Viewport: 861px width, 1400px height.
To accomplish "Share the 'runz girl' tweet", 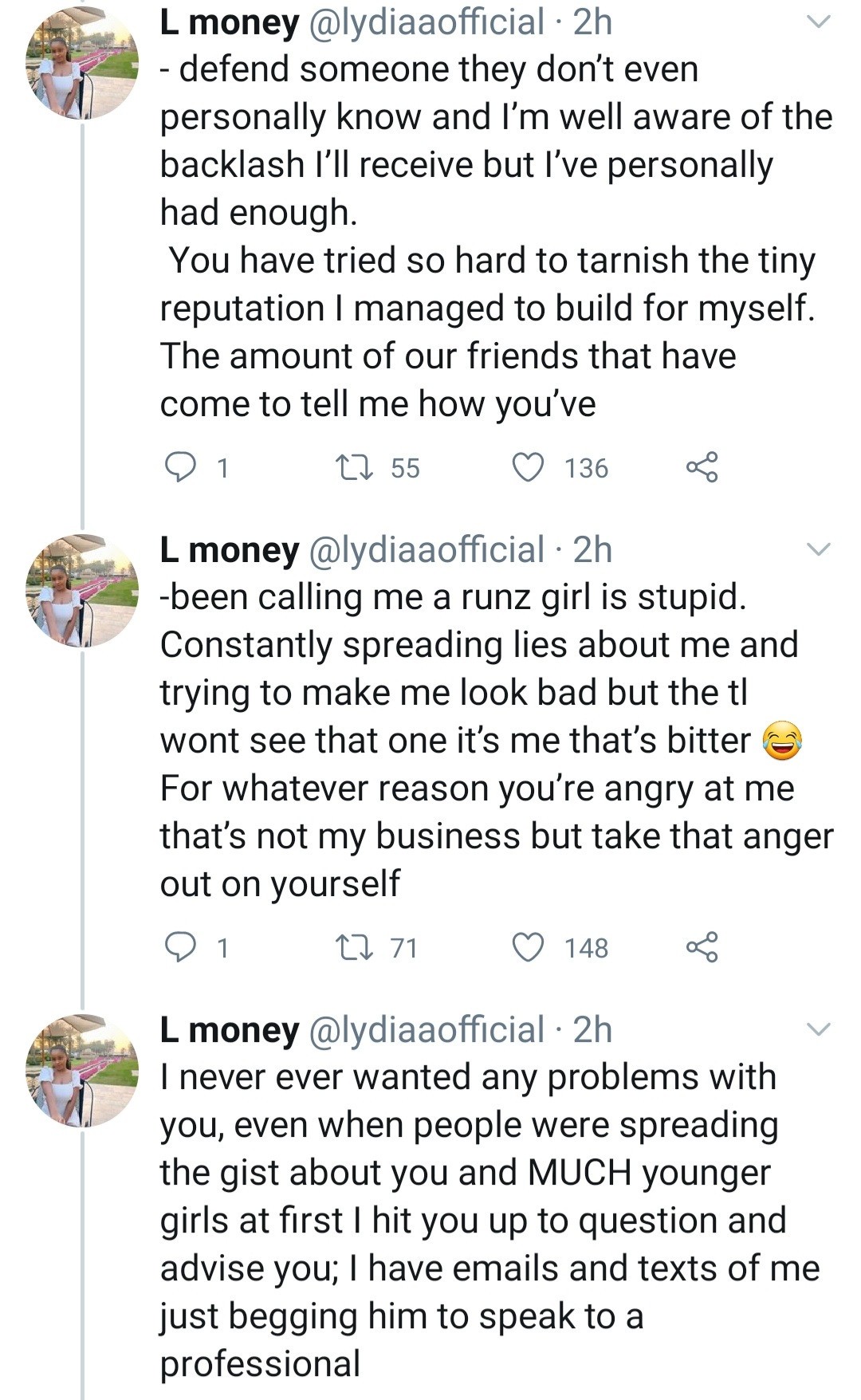I will pos(702,947).
